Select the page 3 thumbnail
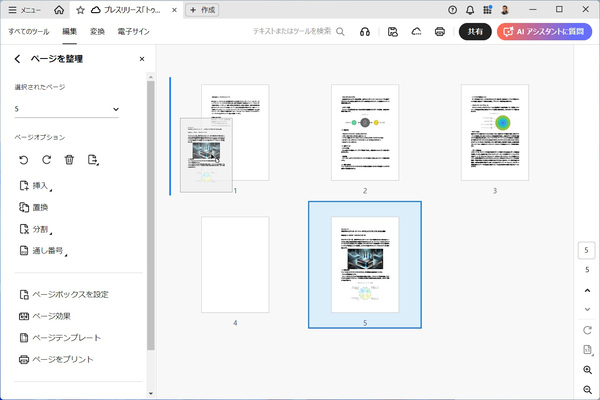 494,132
